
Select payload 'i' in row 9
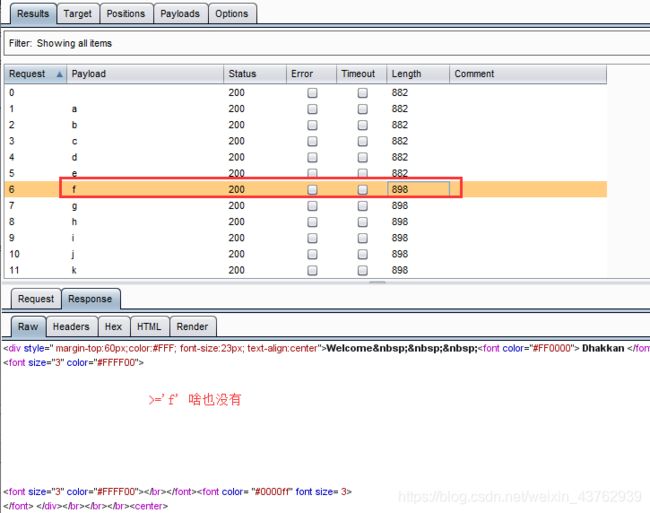73,238
